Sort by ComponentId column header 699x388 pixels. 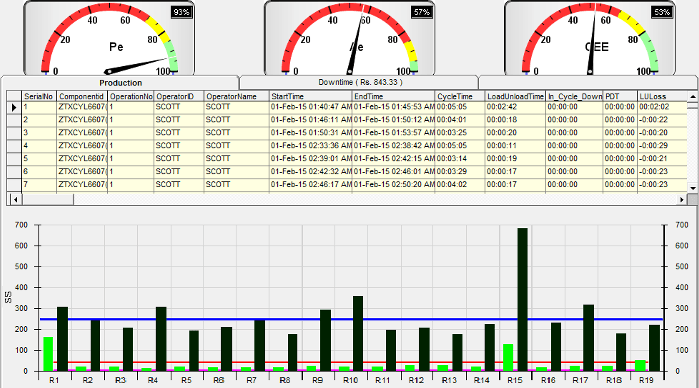82,96
